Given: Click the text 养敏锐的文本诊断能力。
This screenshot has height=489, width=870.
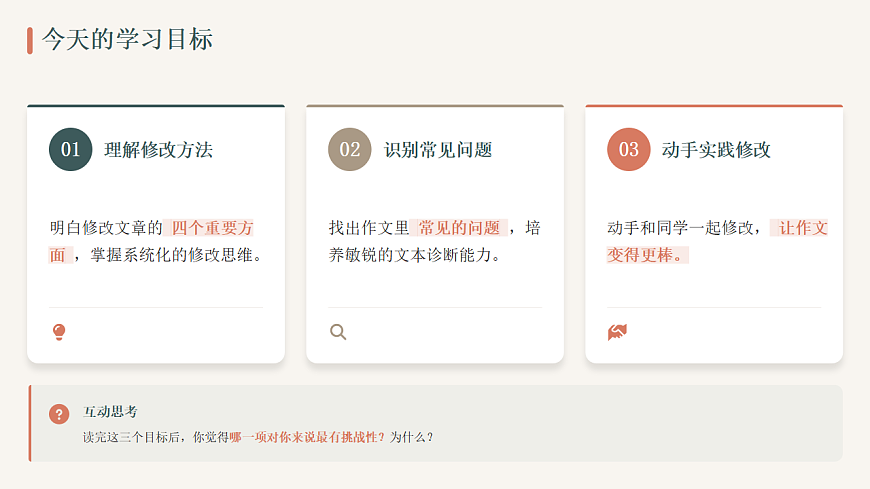Looking at the screenshot, I should [x=415, y=255].
